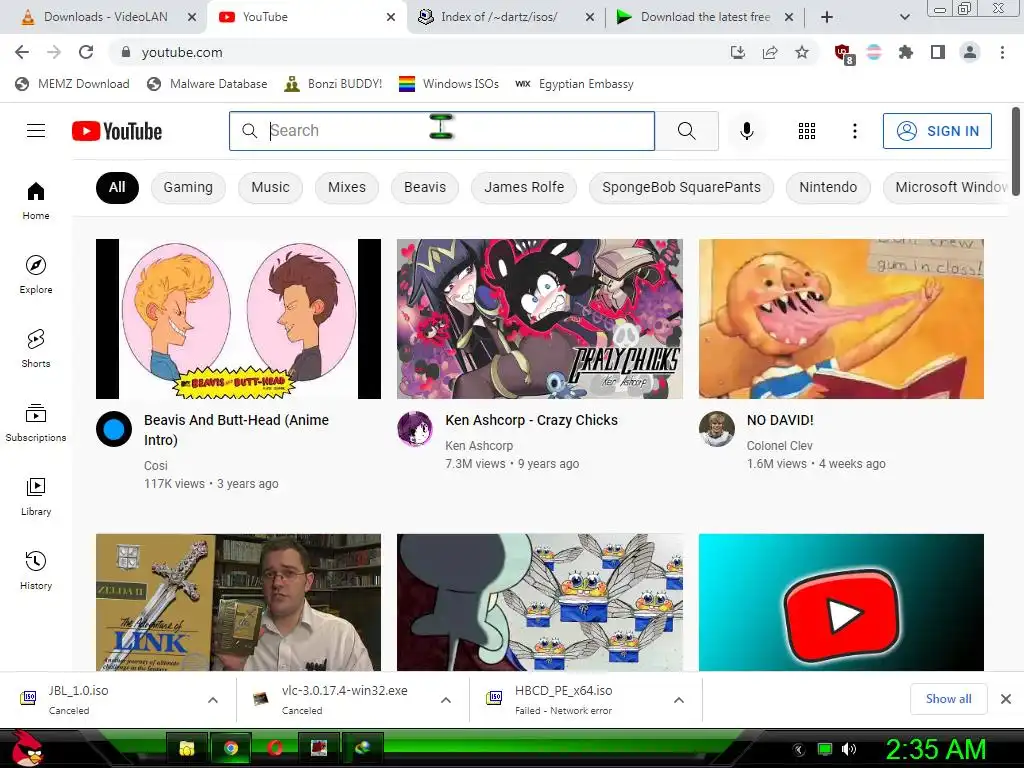Open a new browser tab
The width and height of the screenshot is (1024, 768).
(827, 17)
